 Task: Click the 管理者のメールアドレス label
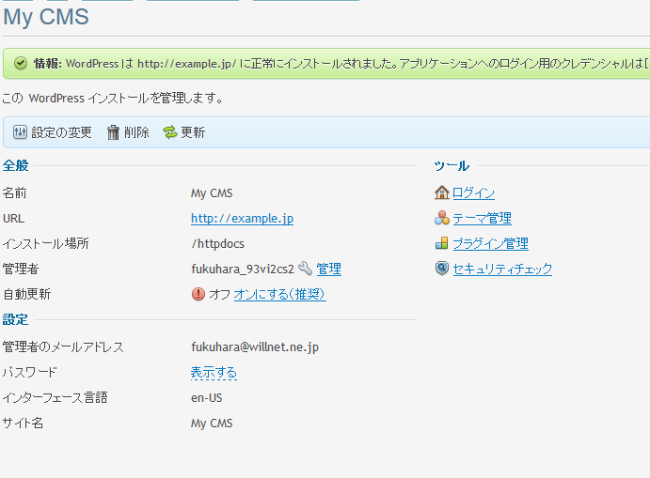tap(63, 347)
